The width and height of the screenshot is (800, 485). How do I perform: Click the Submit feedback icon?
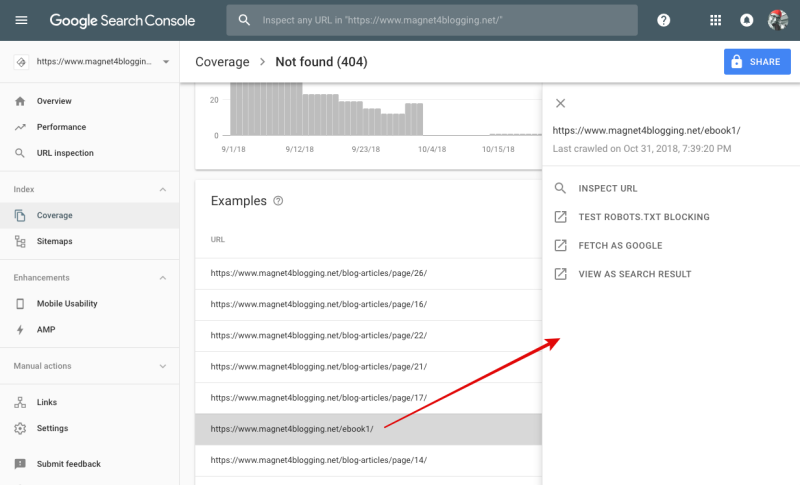point(20,464)
